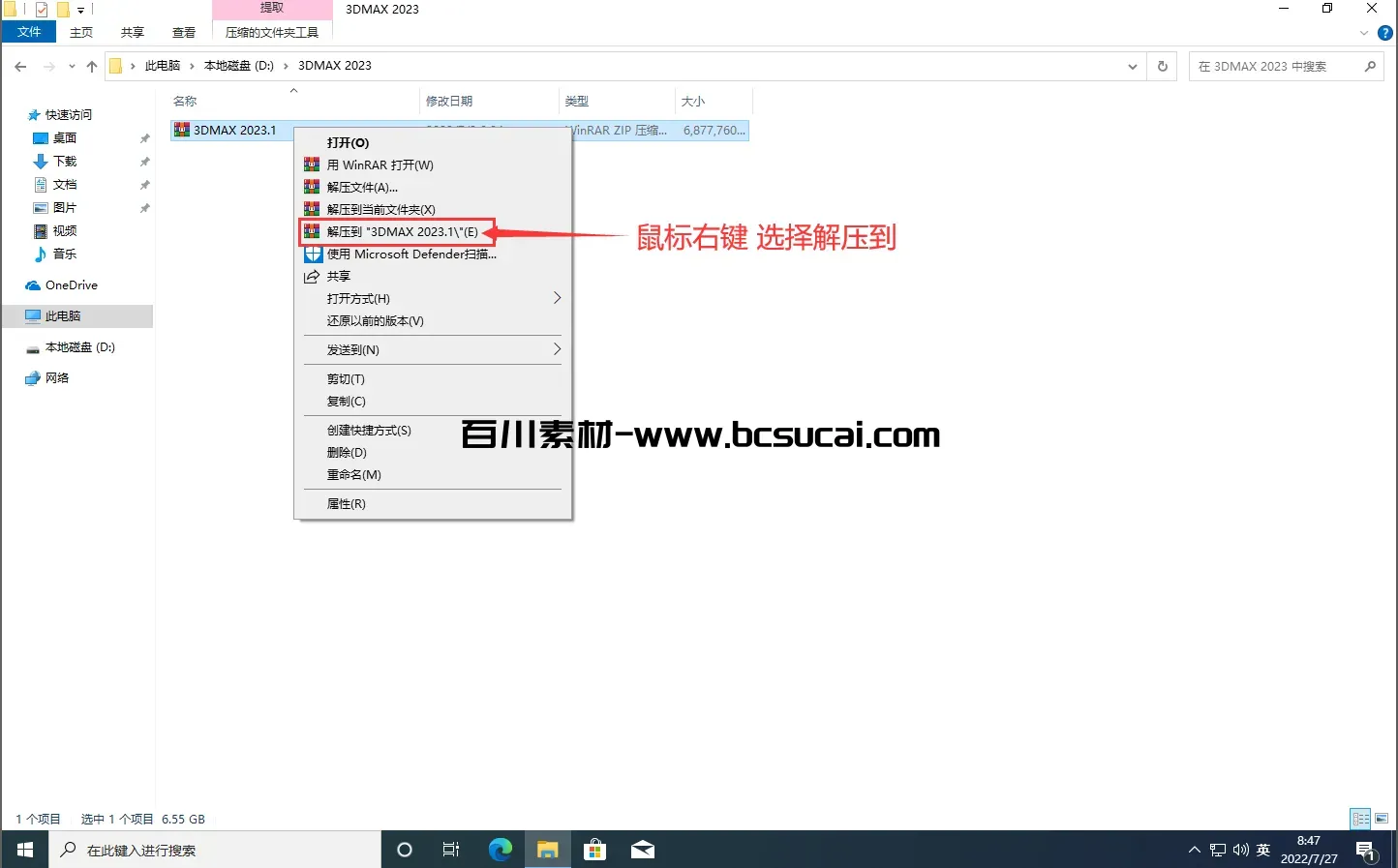The width and height of the screenshot is (1398, 868).
Task: Choose 还原以前的版本(V)
Action: click(x=433, y=320)
